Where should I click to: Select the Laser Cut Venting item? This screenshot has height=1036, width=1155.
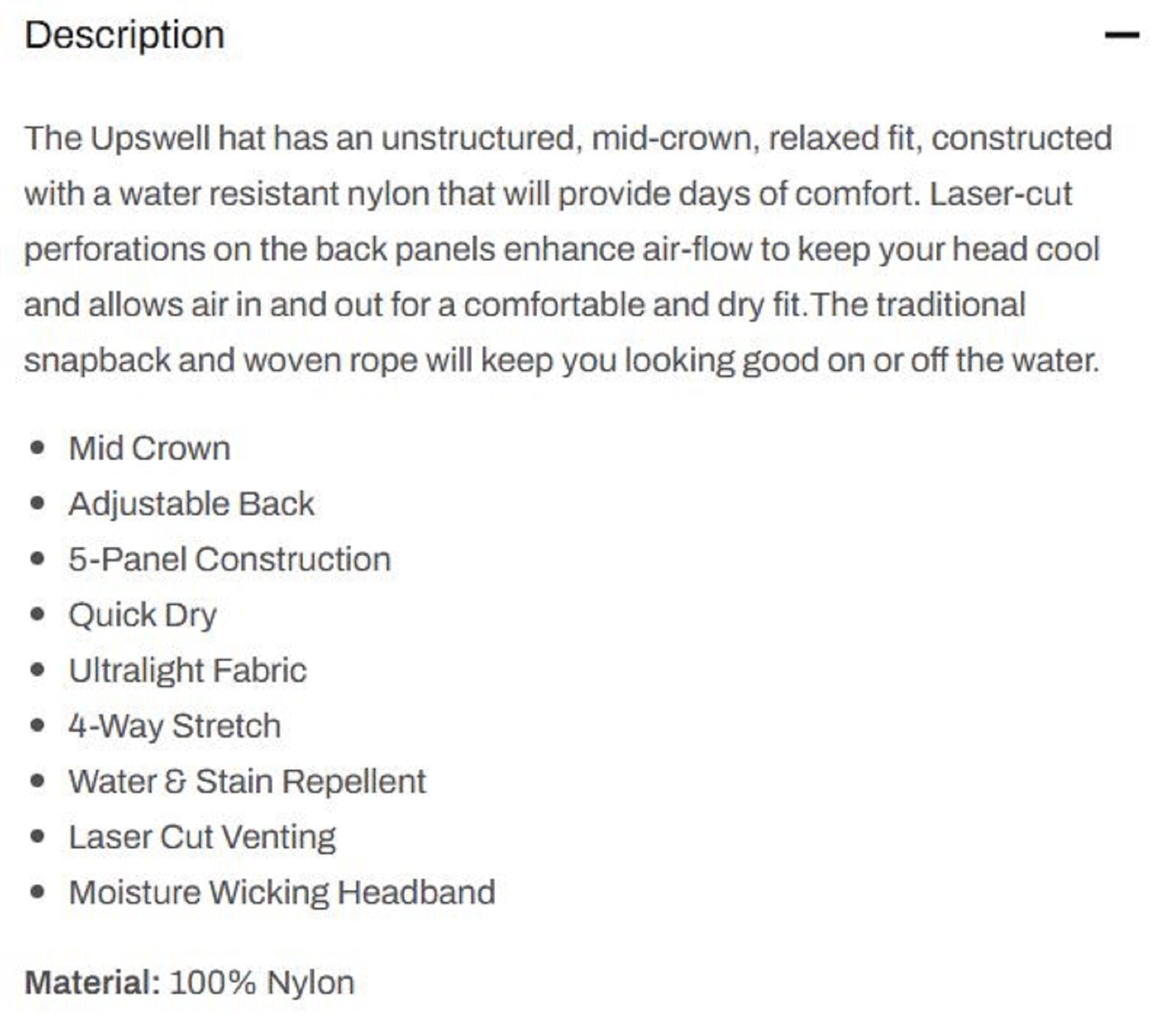point(202,837)
